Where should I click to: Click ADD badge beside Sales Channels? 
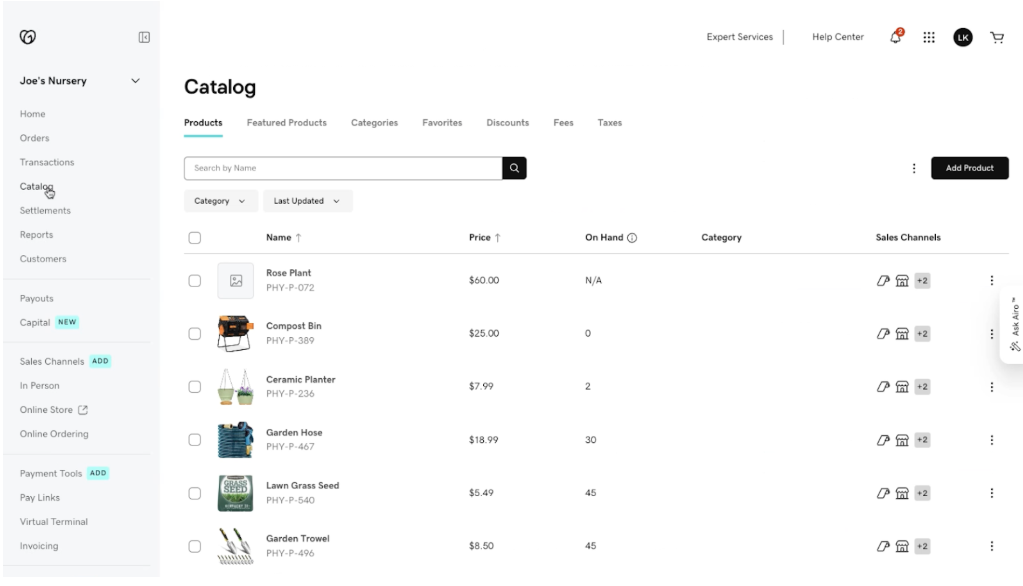pyautogui.click(x=100, y=361)
